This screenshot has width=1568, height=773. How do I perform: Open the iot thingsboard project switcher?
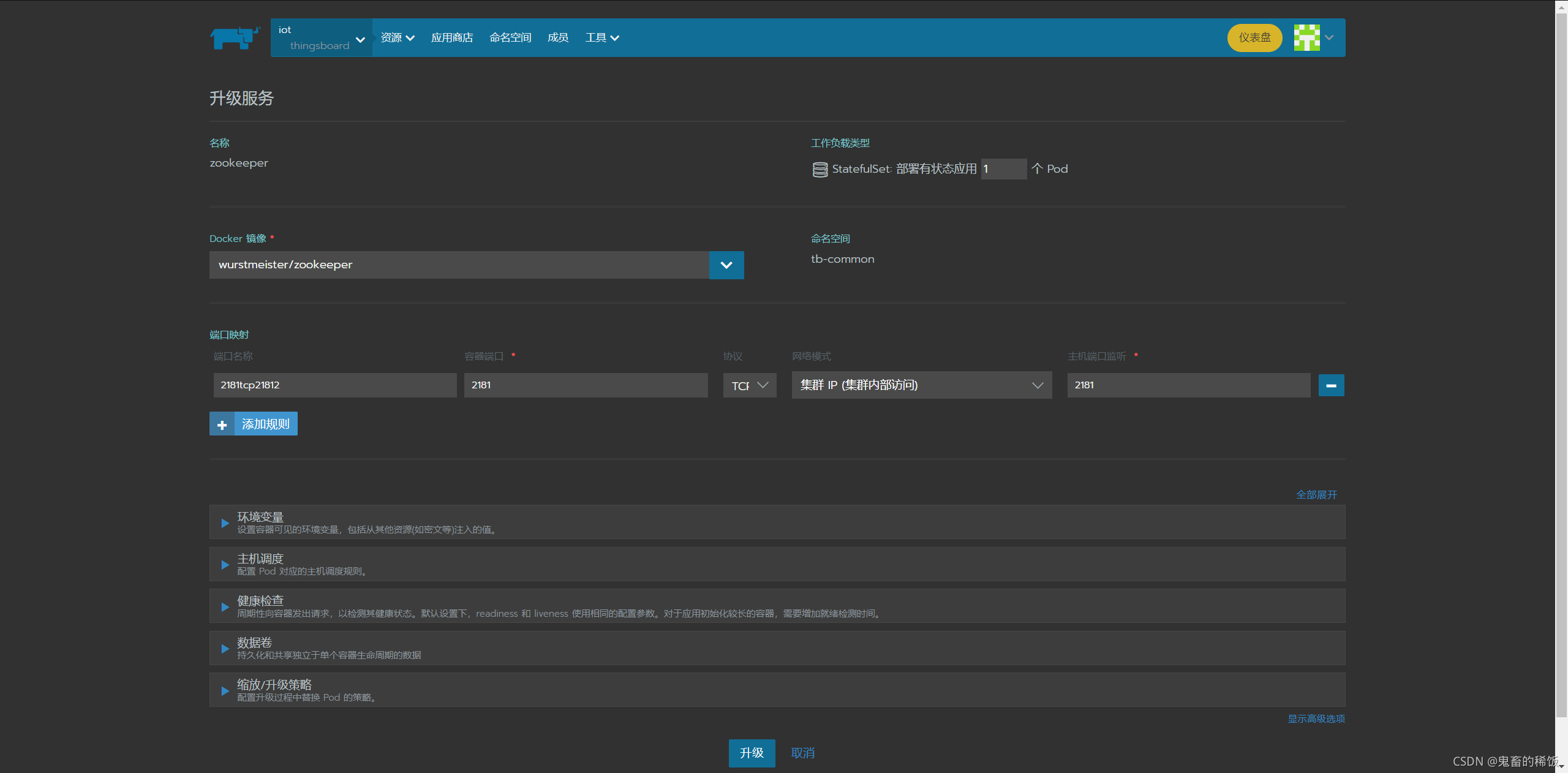(x=321, y=37)
